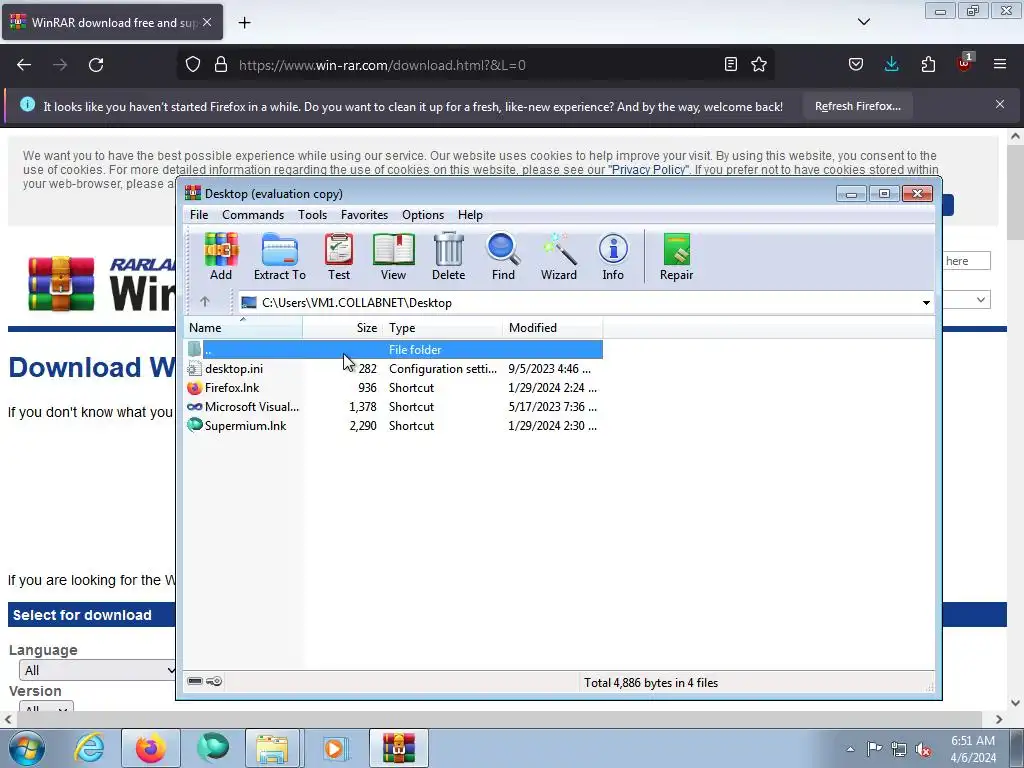
Task: Sort by the Type column header
Action: tap(443, 328)
